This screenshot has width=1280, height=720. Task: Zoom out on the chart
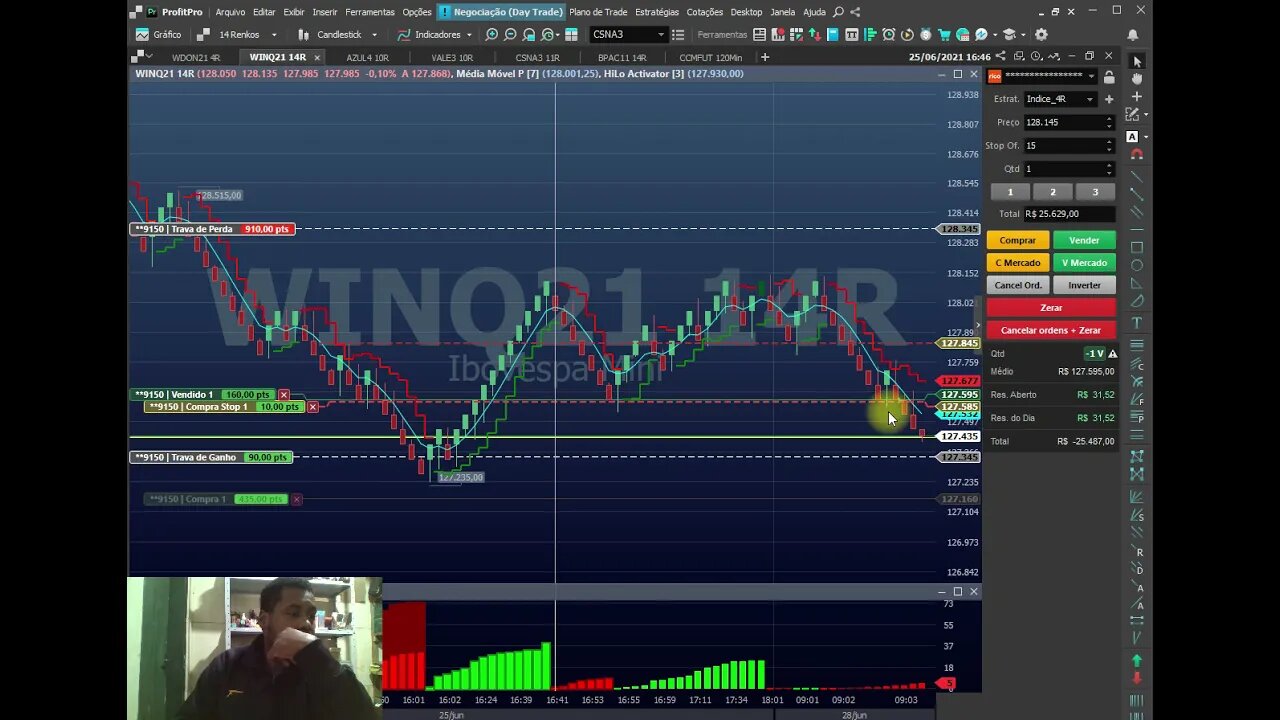pyautogui.click(x=510, y=34)
